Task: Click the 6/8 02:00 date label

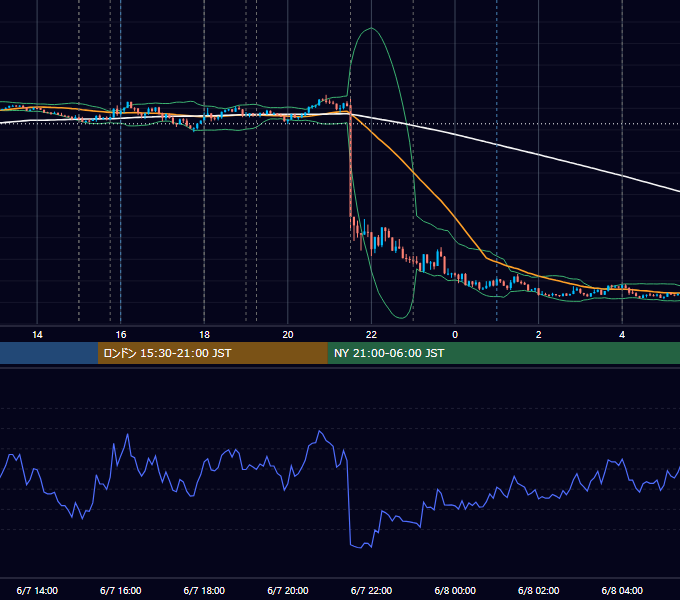Action: (x=539, y=590)
